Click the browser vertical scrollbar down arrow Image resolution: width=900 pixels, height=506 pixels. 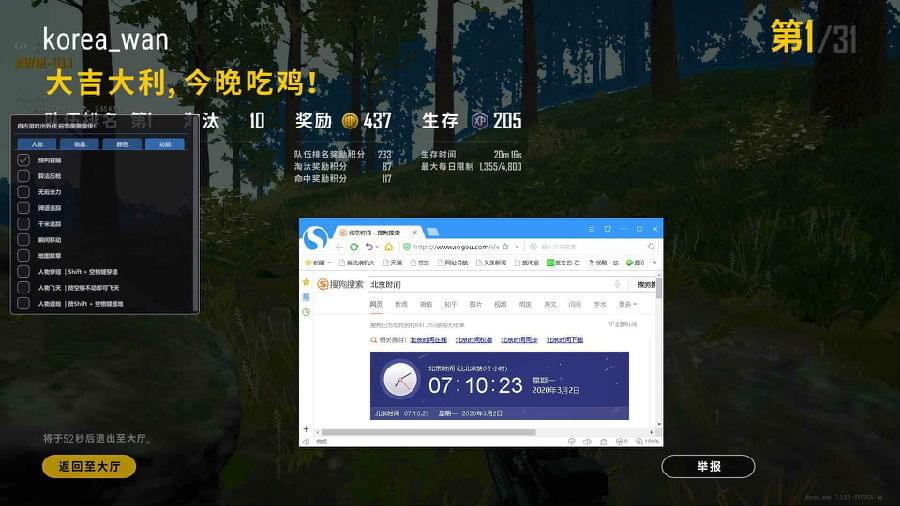pos(659,424)
